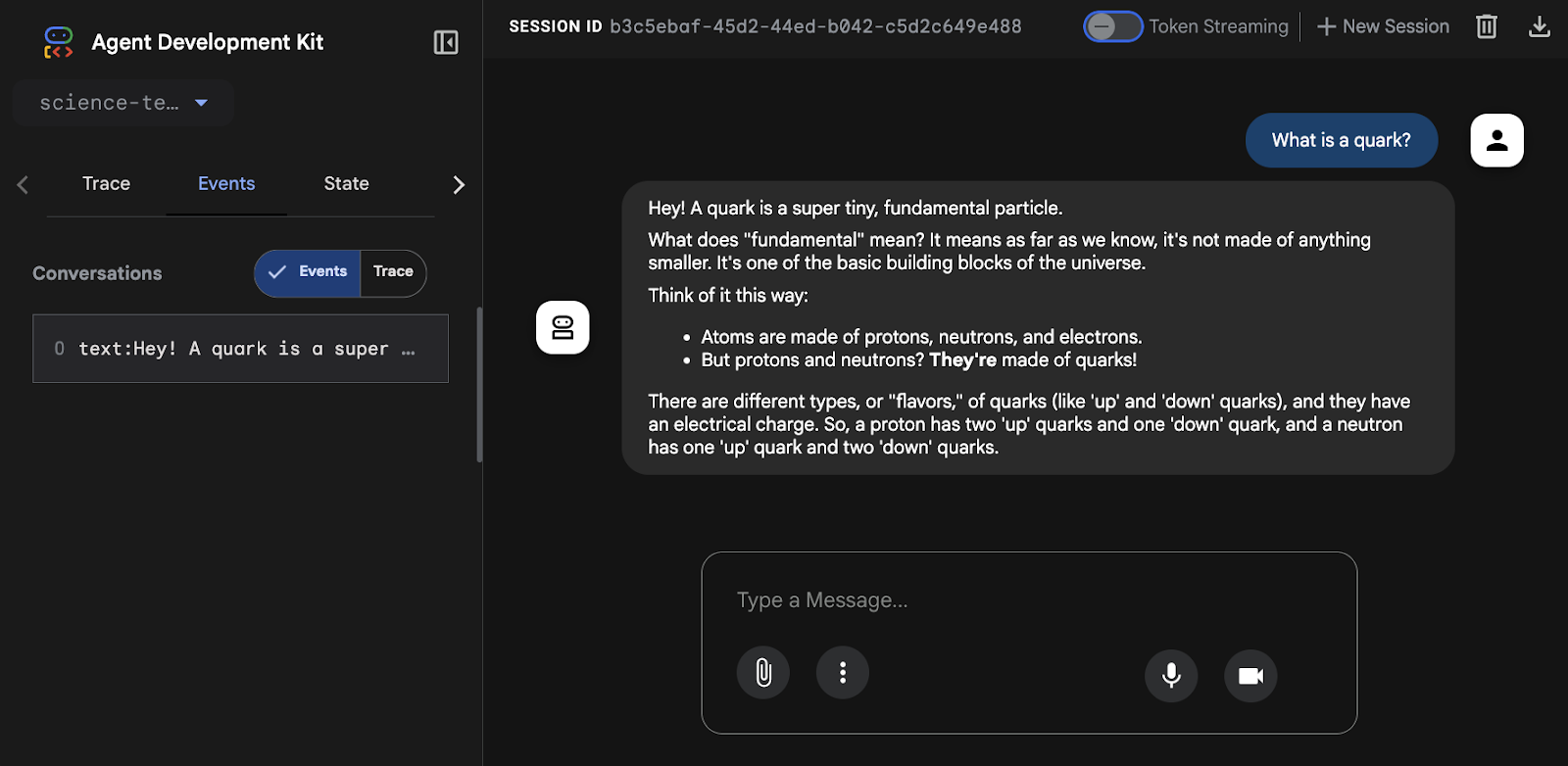Switch to the State tab
The height and width of the screenshot is (766, 1568).
(x=347, y=184)
